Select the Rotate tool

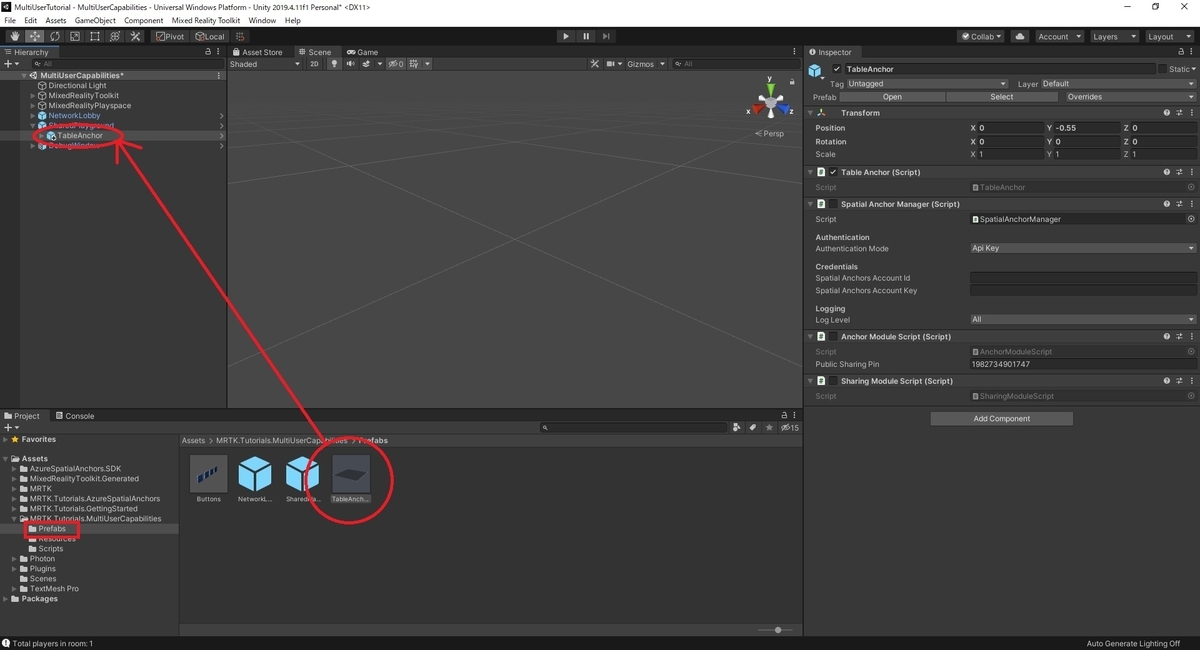pos(54,37)
